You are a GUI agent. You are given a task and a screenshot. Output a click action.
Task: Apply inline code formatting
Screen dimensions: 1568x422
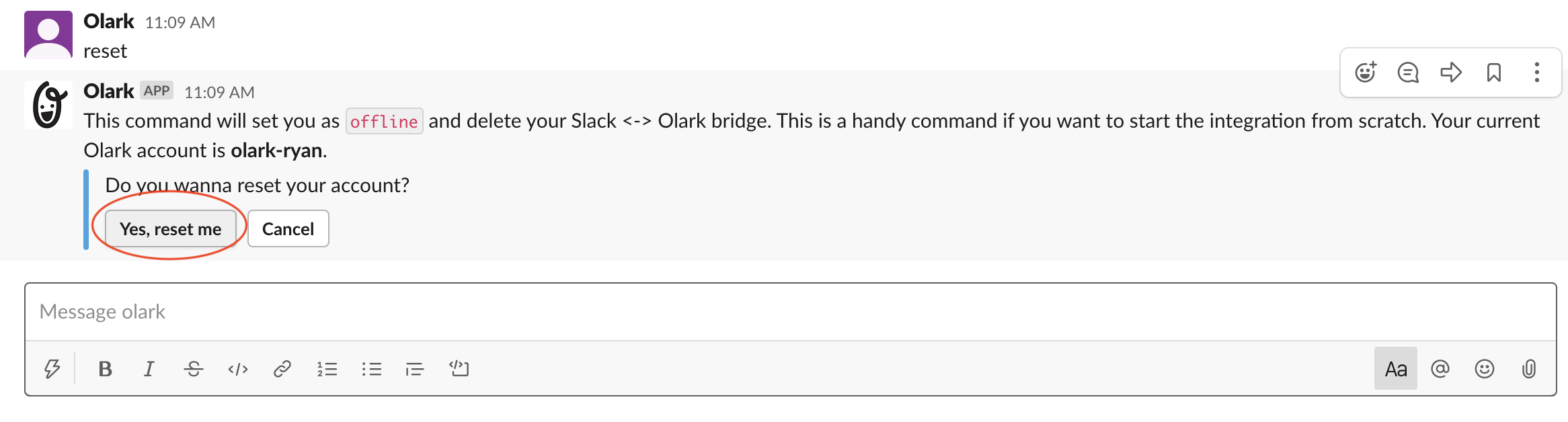(x=238, y=368)
